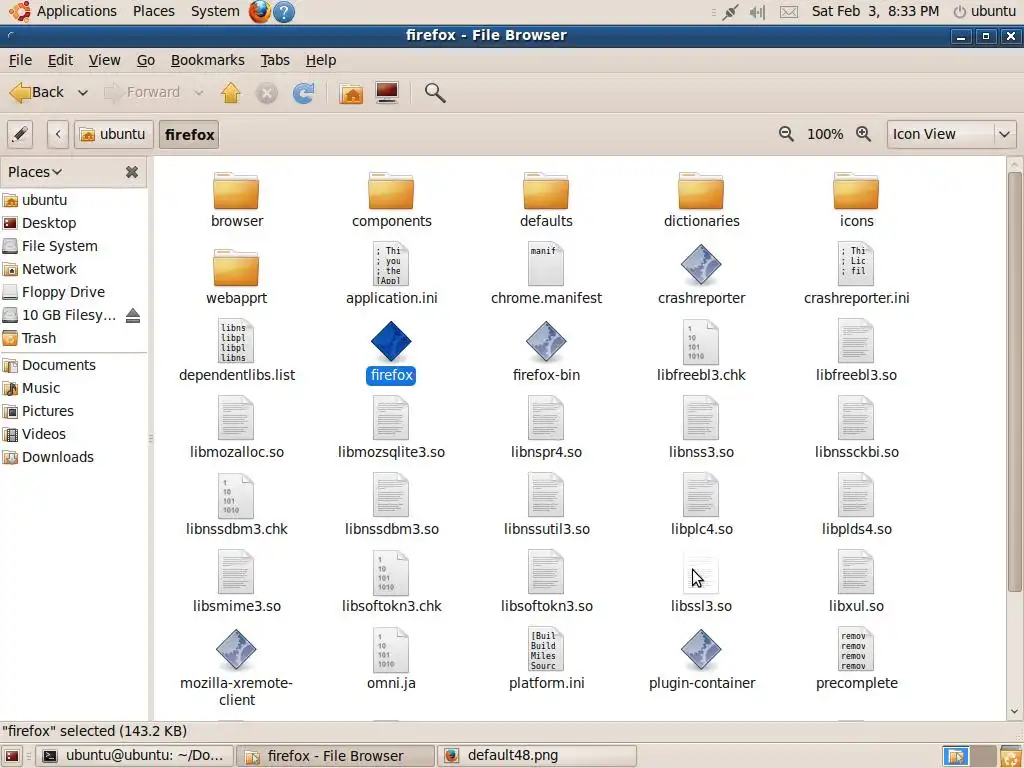Open the volume control in panel
Image resolution: width=1024 pixels, height=768 pixels.
pyautogui.click(x=758, y=12)
